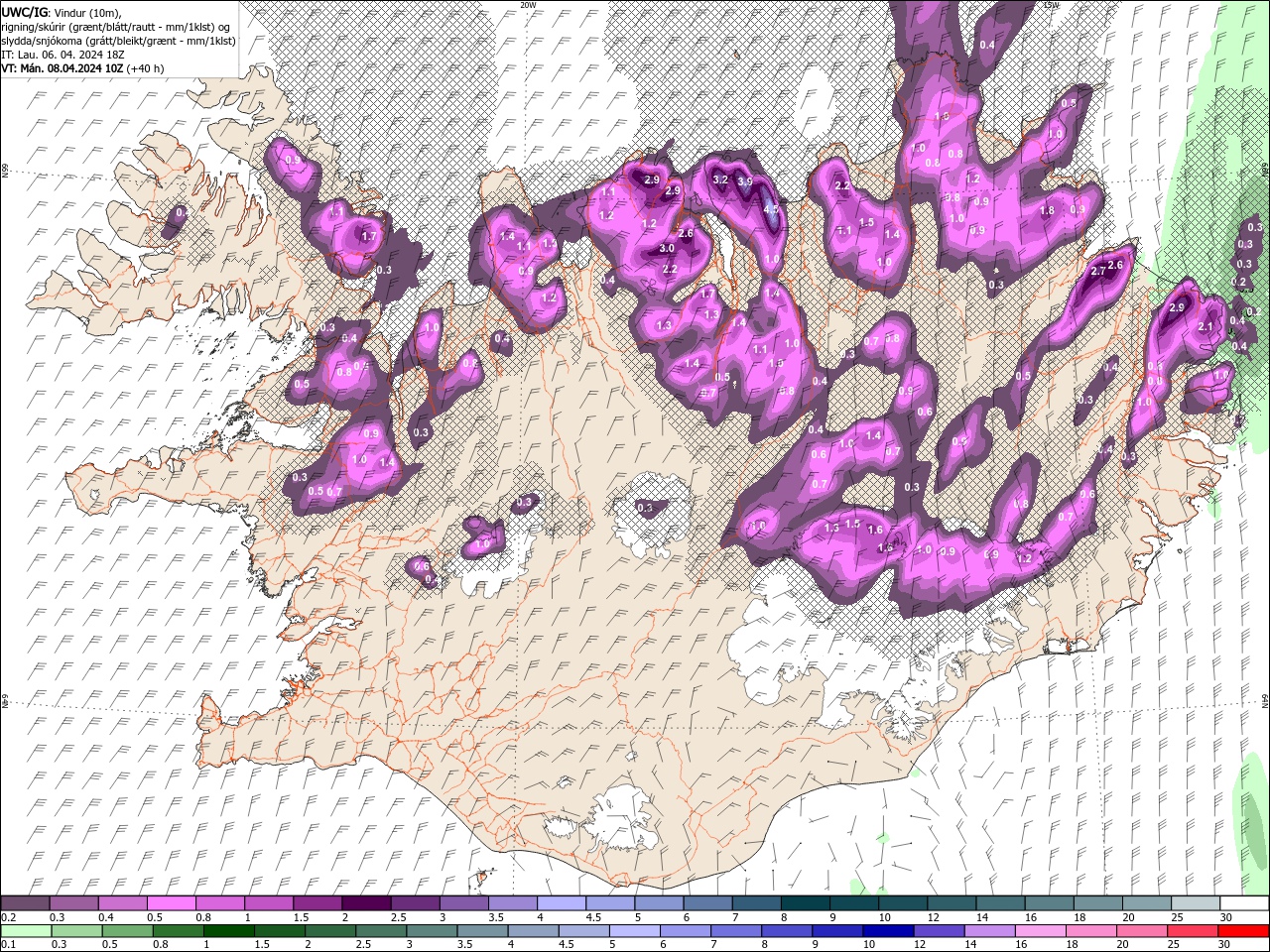Click the 'VT: Mán. 08.04.2024 10Z (+40 h)' line

83,68
